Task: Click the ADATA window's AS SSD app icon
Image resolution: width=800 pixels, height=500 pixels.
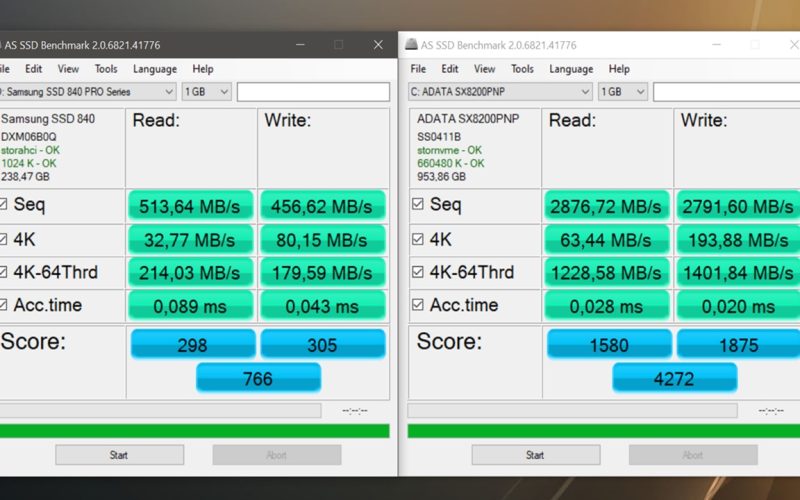Action: coord(411,44)
